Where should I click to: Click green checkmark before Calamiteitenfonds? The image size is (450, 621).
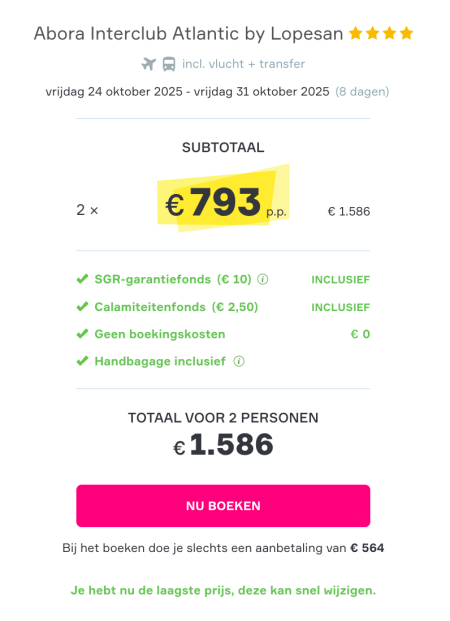[x=82, y=307]
